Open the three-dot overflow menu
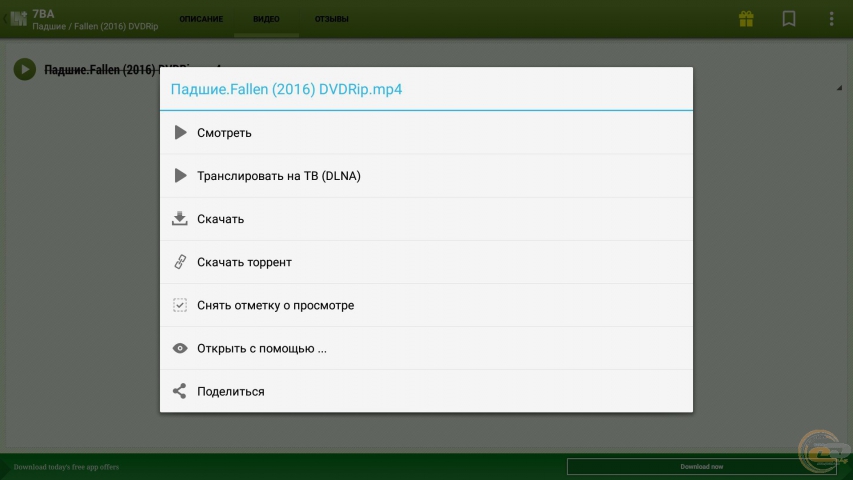853x480 pixels. click(x=831, y=19)
